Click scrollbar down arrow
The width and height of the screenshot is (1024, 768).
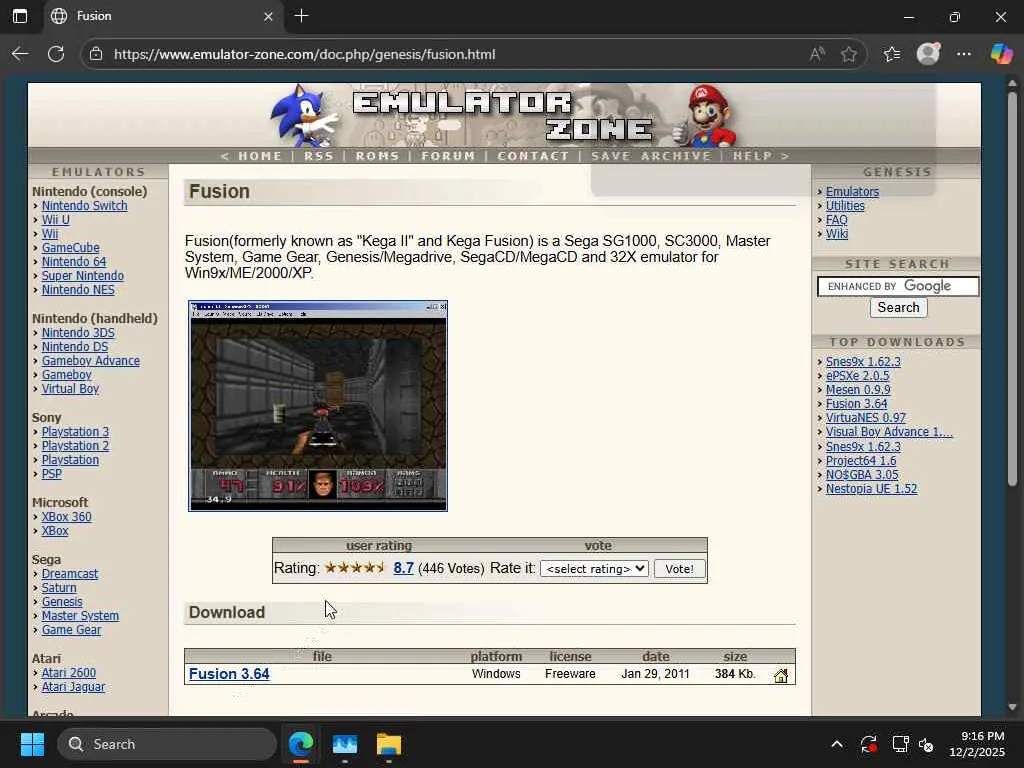click(x=1012, y=707)
